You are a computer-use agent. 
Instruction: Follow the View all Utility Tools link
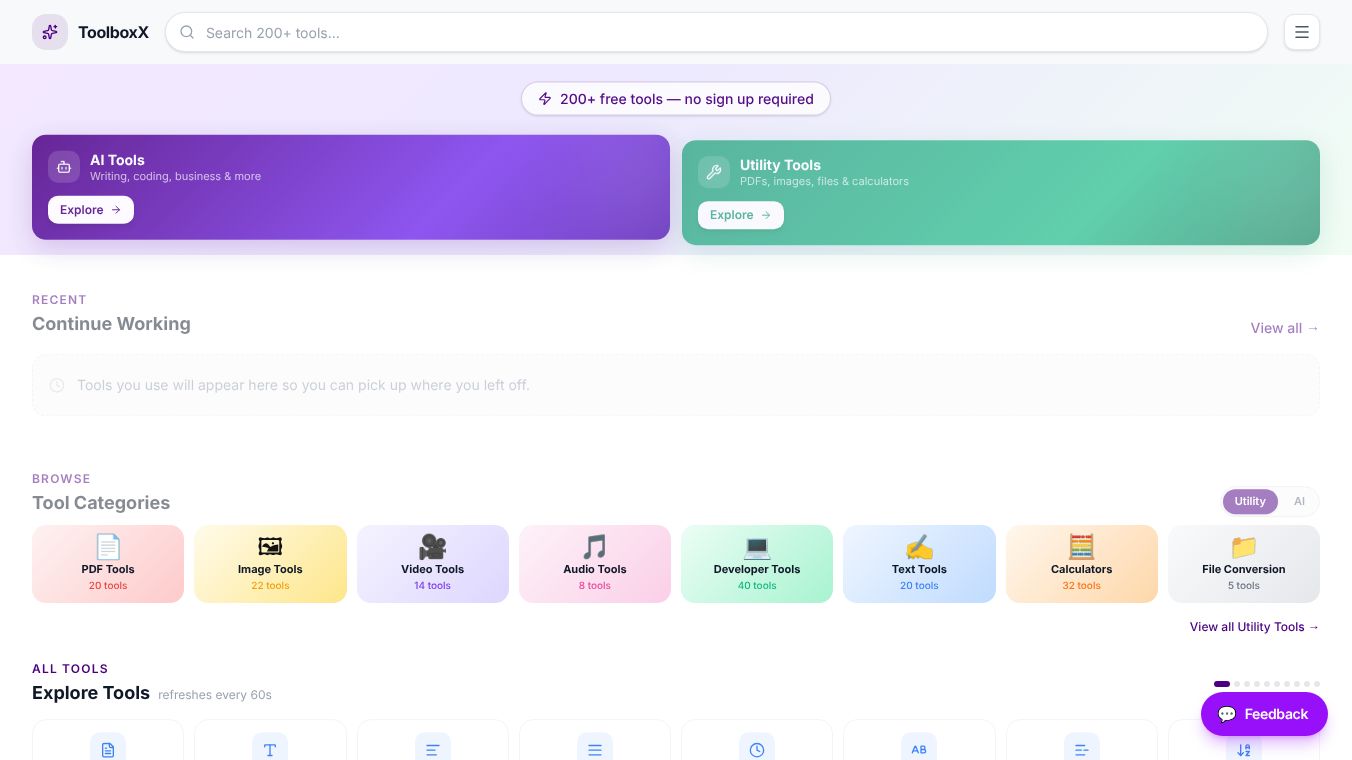[x=1255, y=627]
